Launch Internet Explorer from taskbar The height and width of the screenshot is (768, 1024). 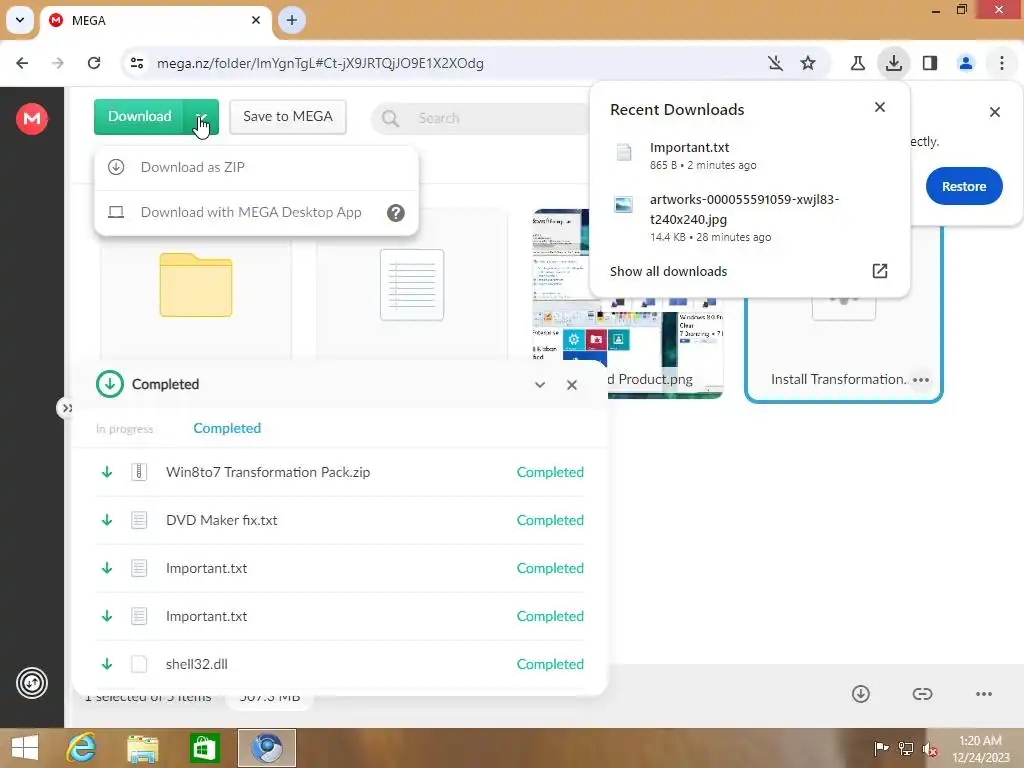pos(82,748)
